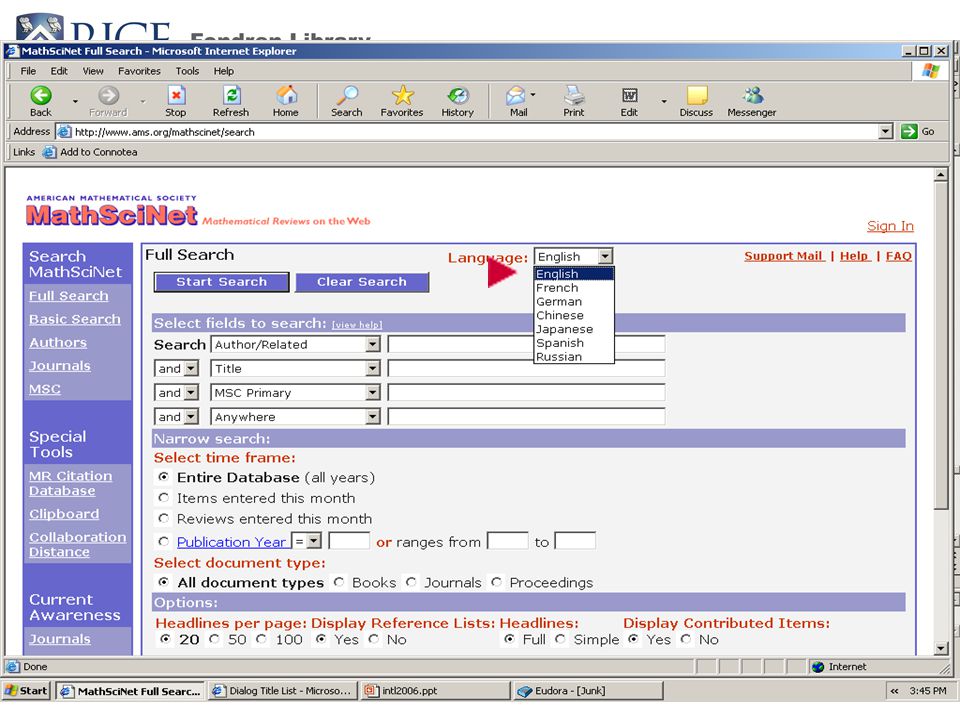
Task: Open the 'and' operator dropdown beside Title
Action: (x=191, y=368)
